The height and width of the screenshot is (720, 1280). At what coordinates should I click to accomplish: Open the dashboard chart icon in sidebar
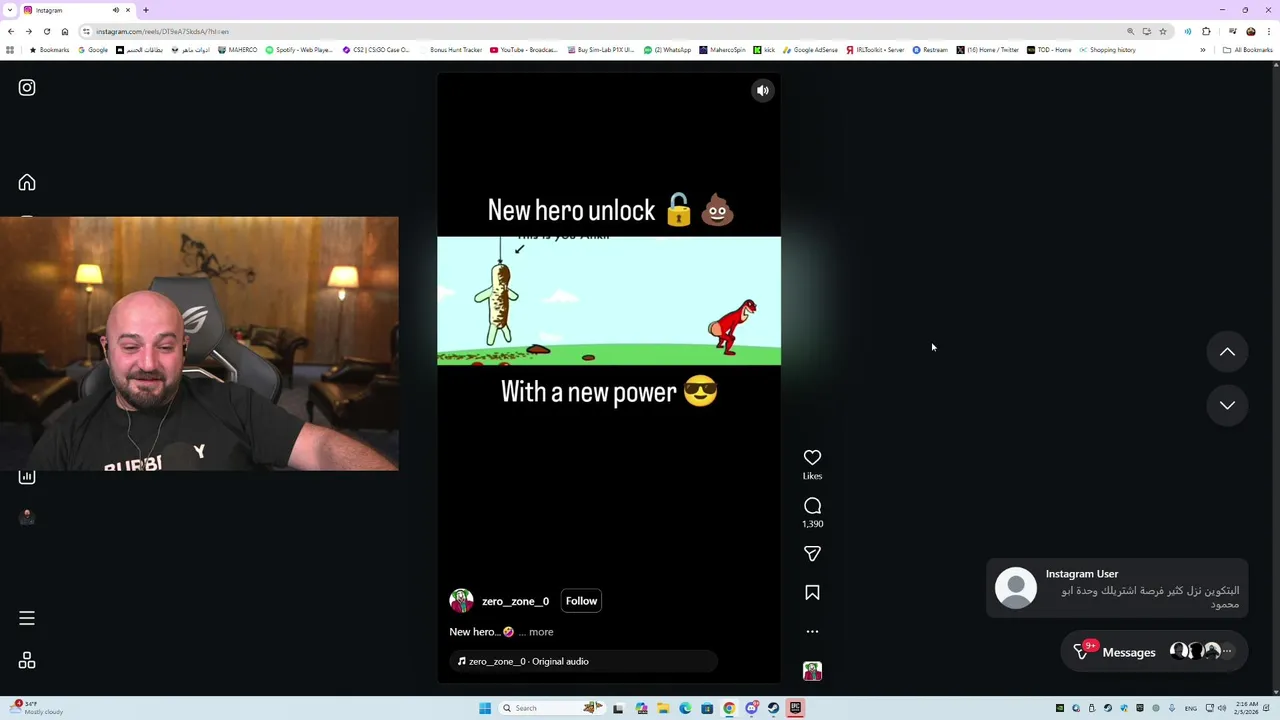pos(27,476)
